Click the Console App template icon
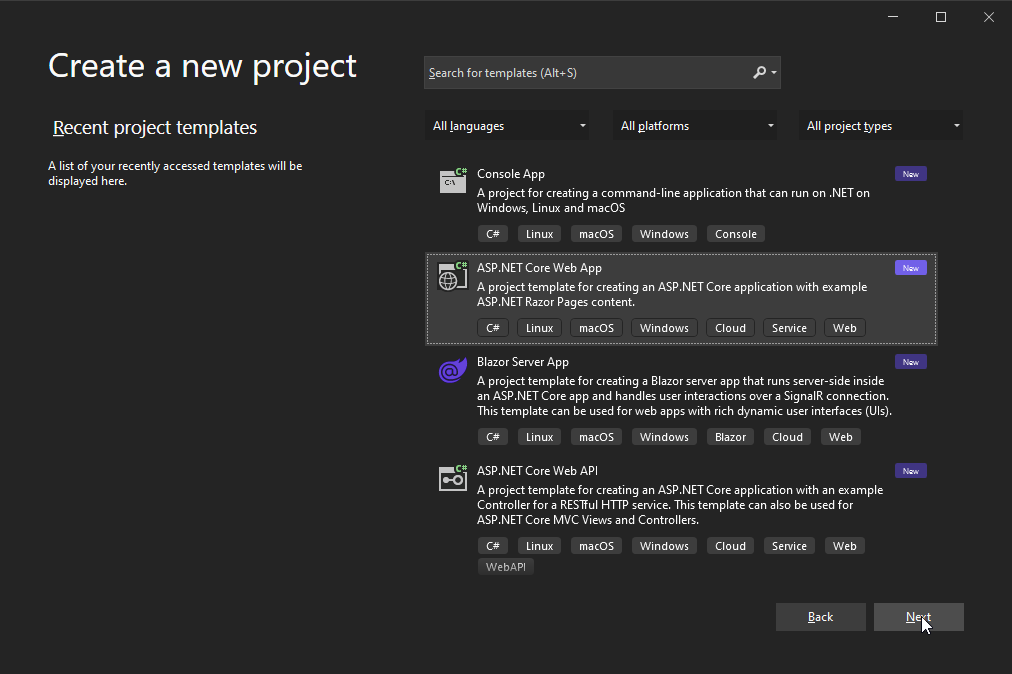The width and height of the screenshot is (1012, 674). click(x=453, y=180)
